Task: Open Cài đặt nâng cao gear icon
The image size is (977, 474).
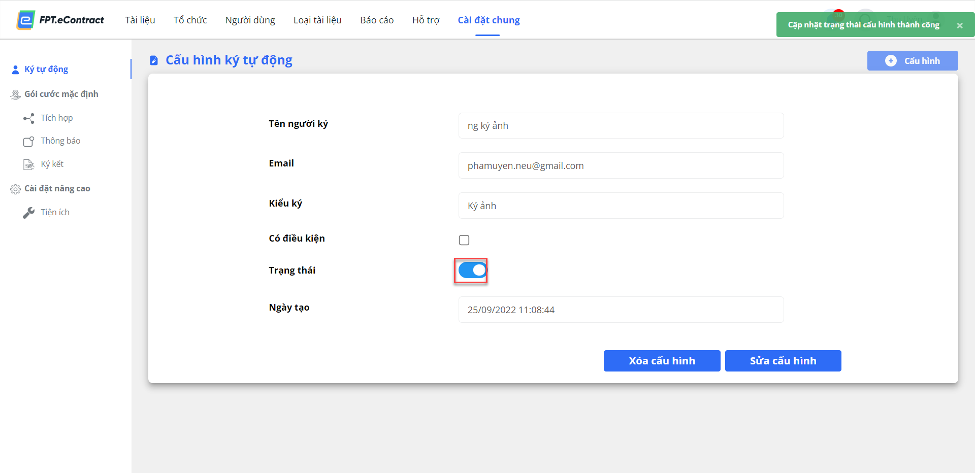Action: [x=16, y=189]
